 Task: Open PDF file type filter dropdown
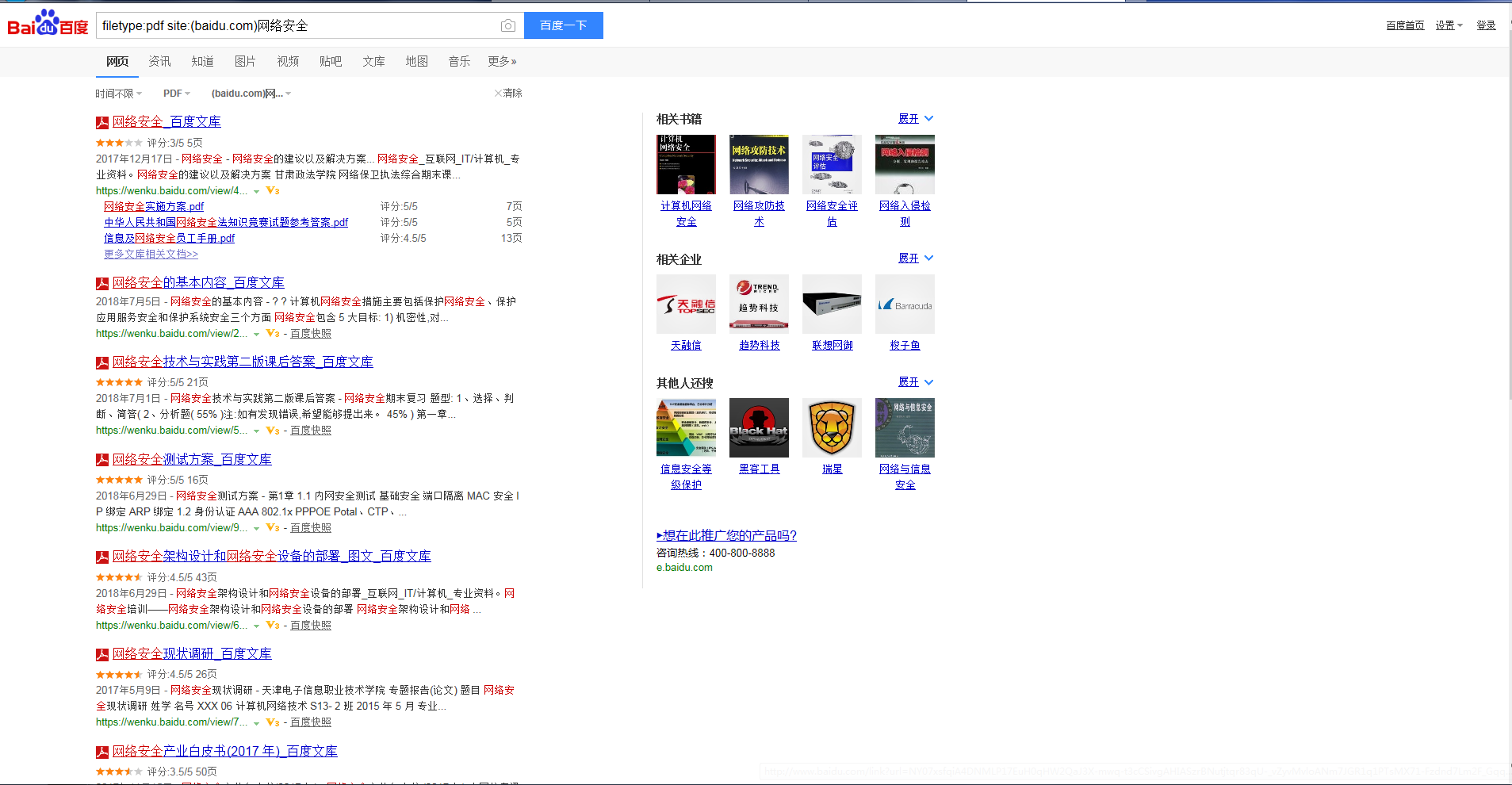coord(177,94)
